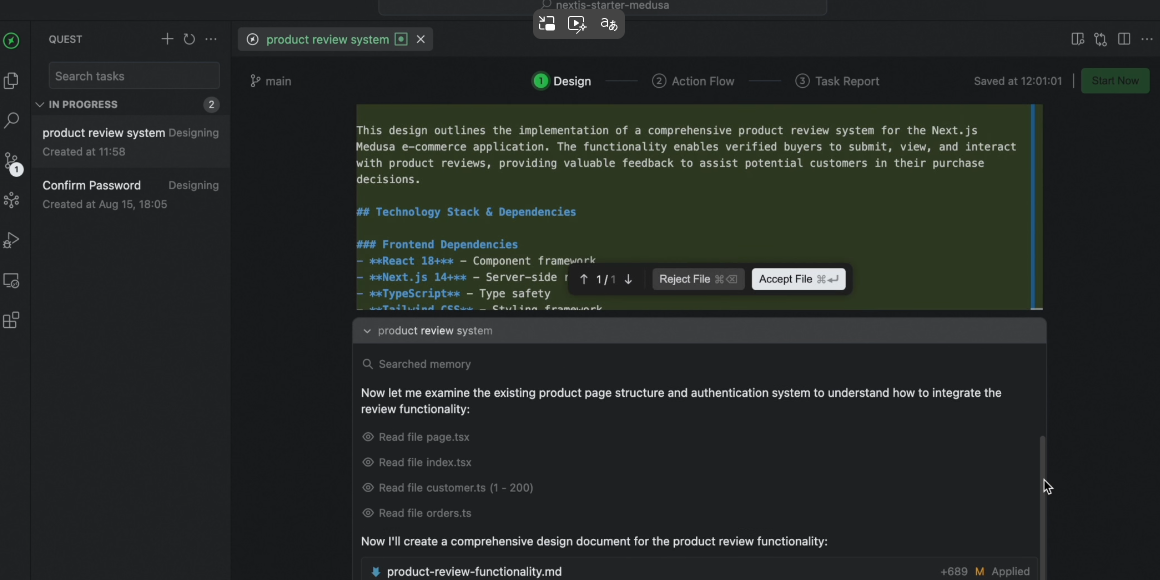Click the translate icon in floating toolbar

[x=608, y=24]
